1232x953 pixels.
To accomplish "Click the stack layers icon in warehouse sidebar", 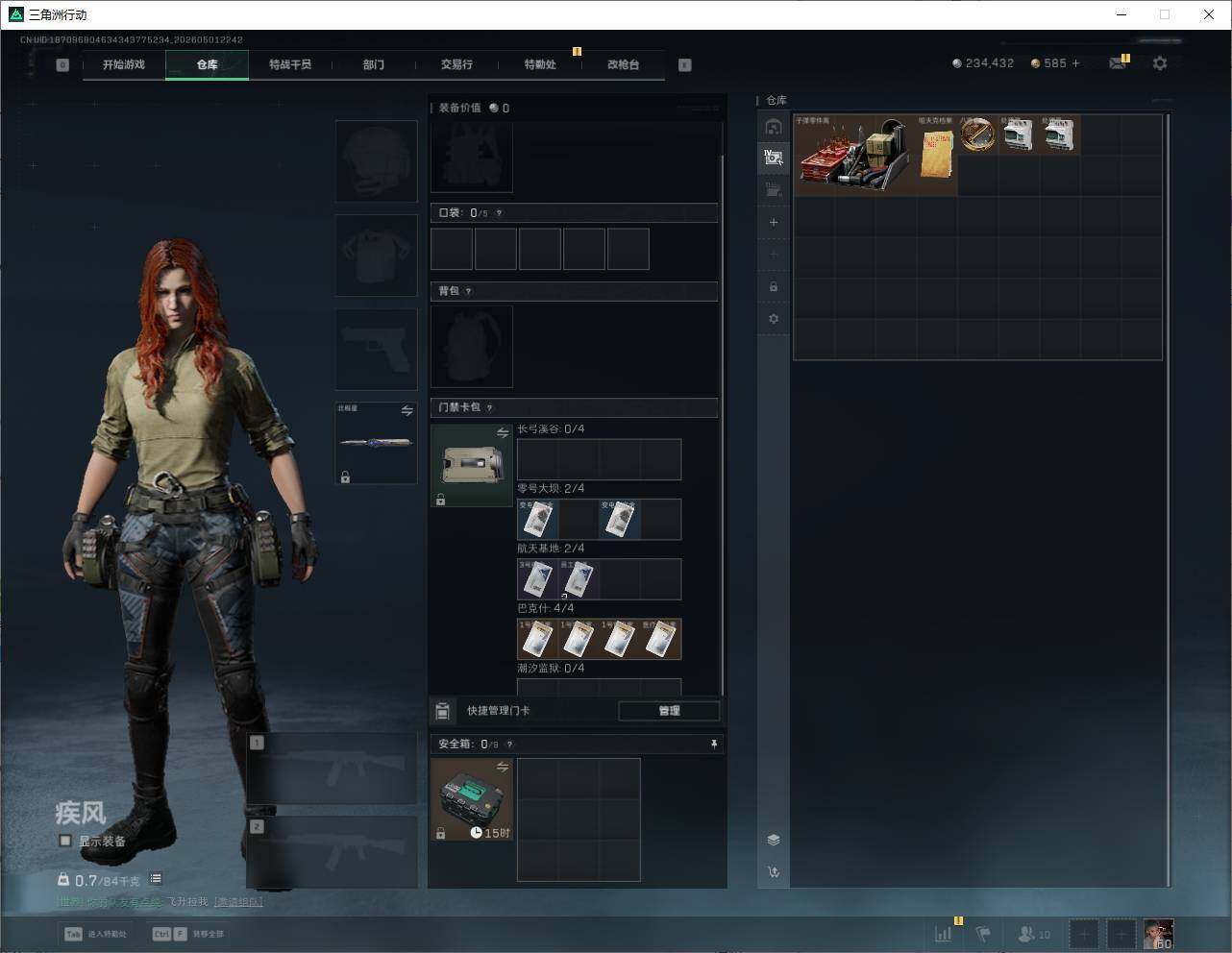I will tap(774, 840).
